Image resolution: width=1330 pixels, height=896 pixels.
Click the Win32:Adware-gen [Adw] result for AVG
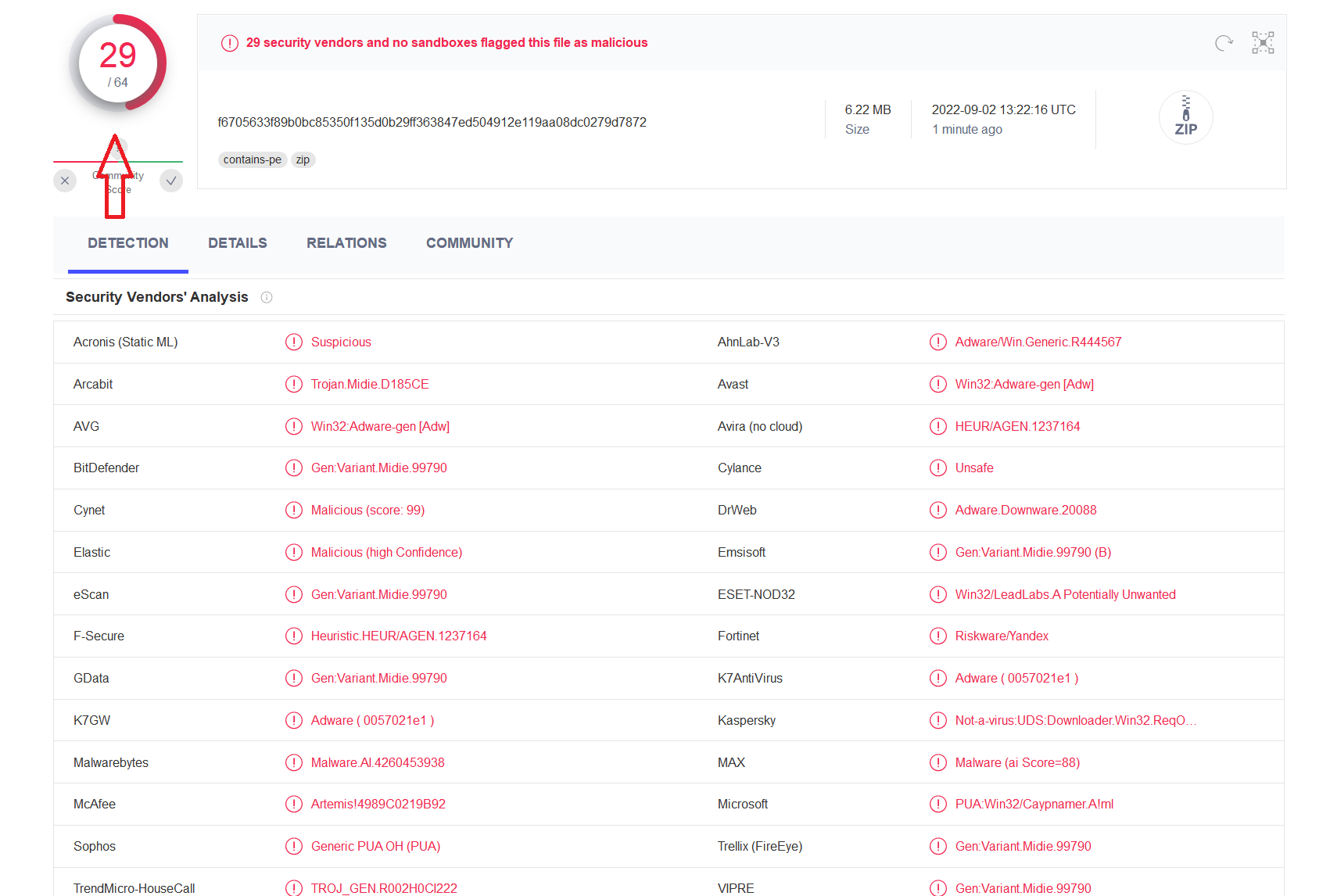point(380,426)
